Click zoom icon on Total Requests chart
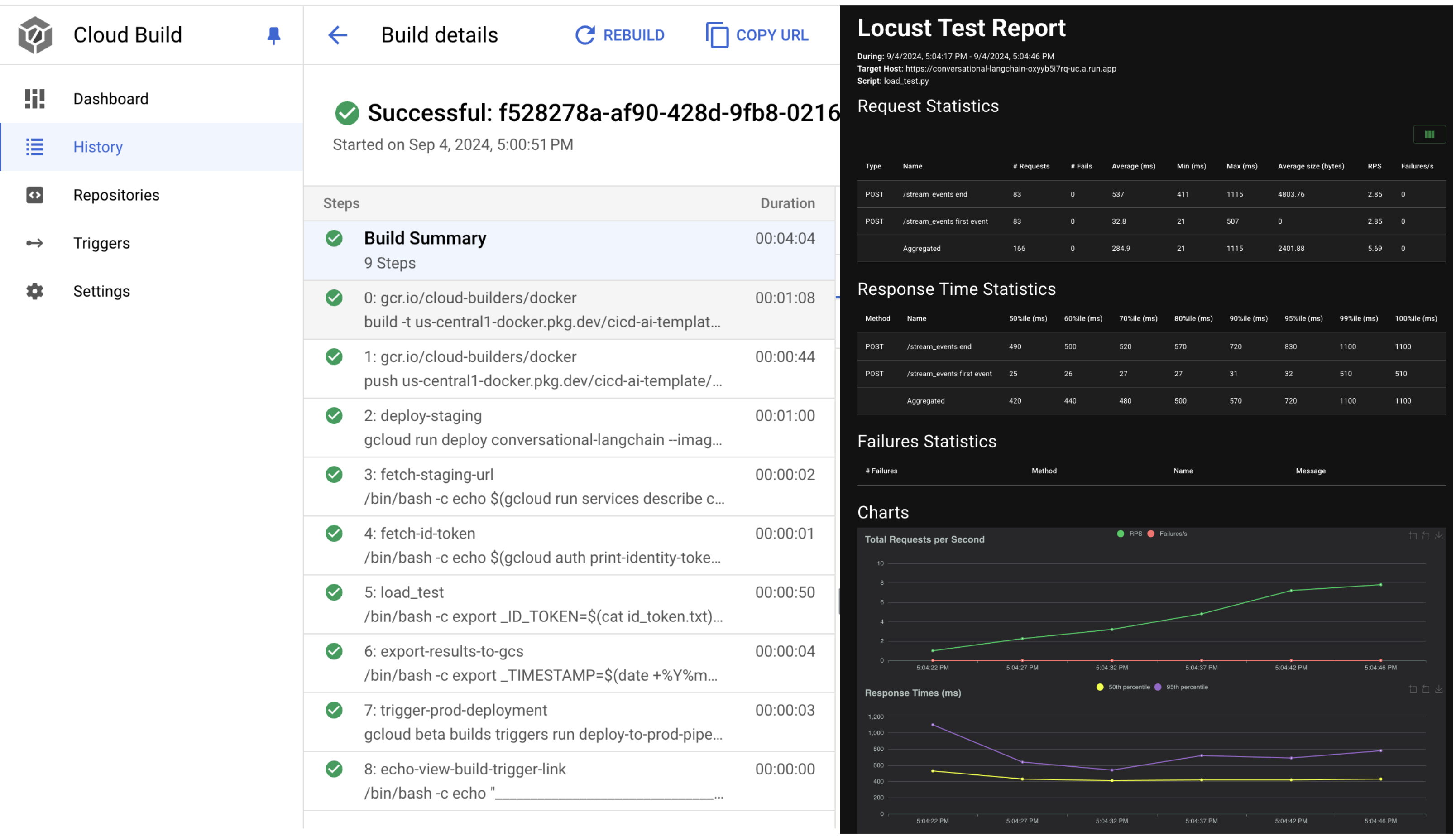This screenshot has height=837, width=1456. pyautogui.click(x=1413, y=536)
